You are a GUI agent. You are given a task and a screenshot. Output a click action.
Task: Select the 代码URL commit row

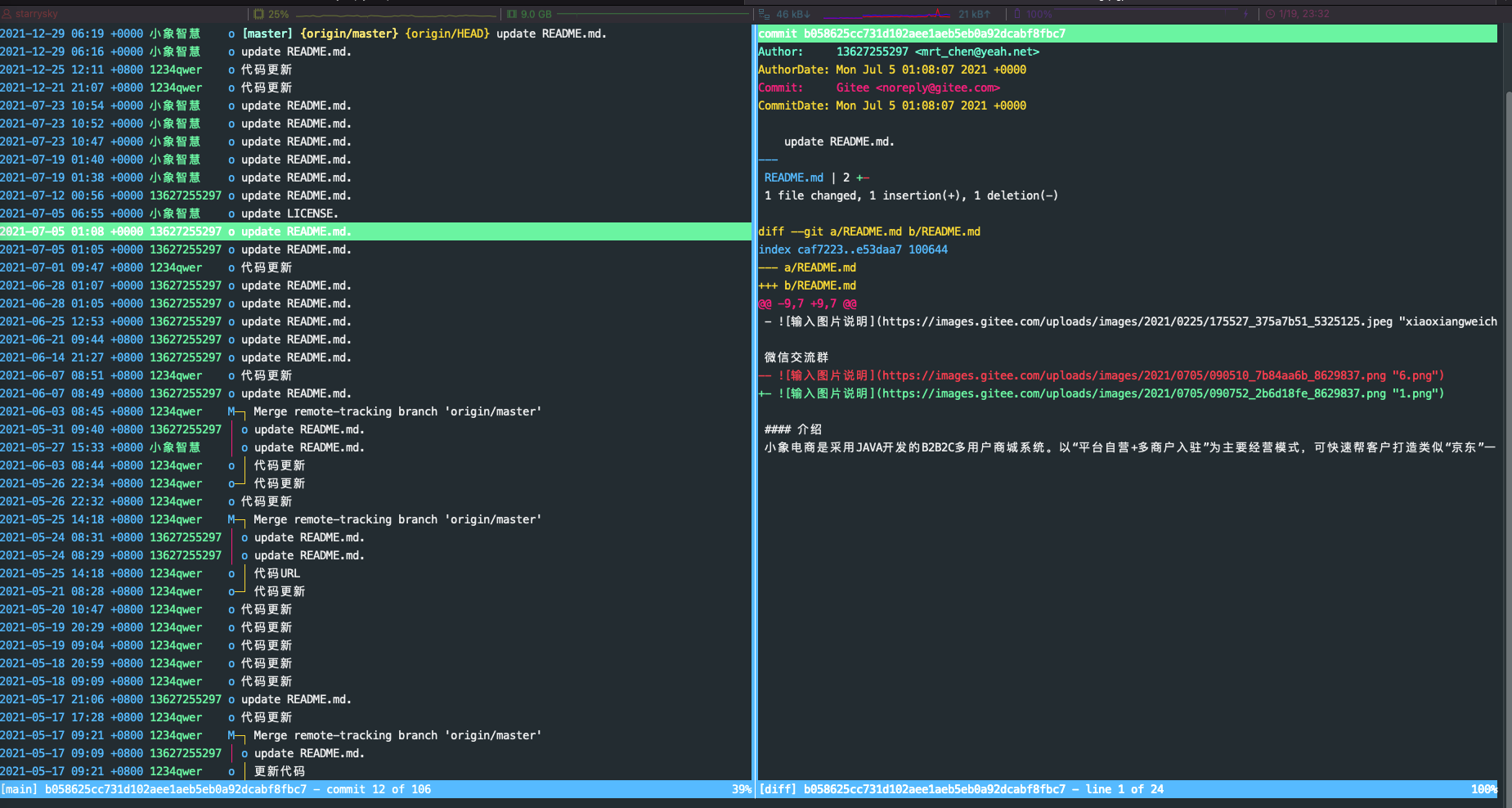tap(375, 573)
